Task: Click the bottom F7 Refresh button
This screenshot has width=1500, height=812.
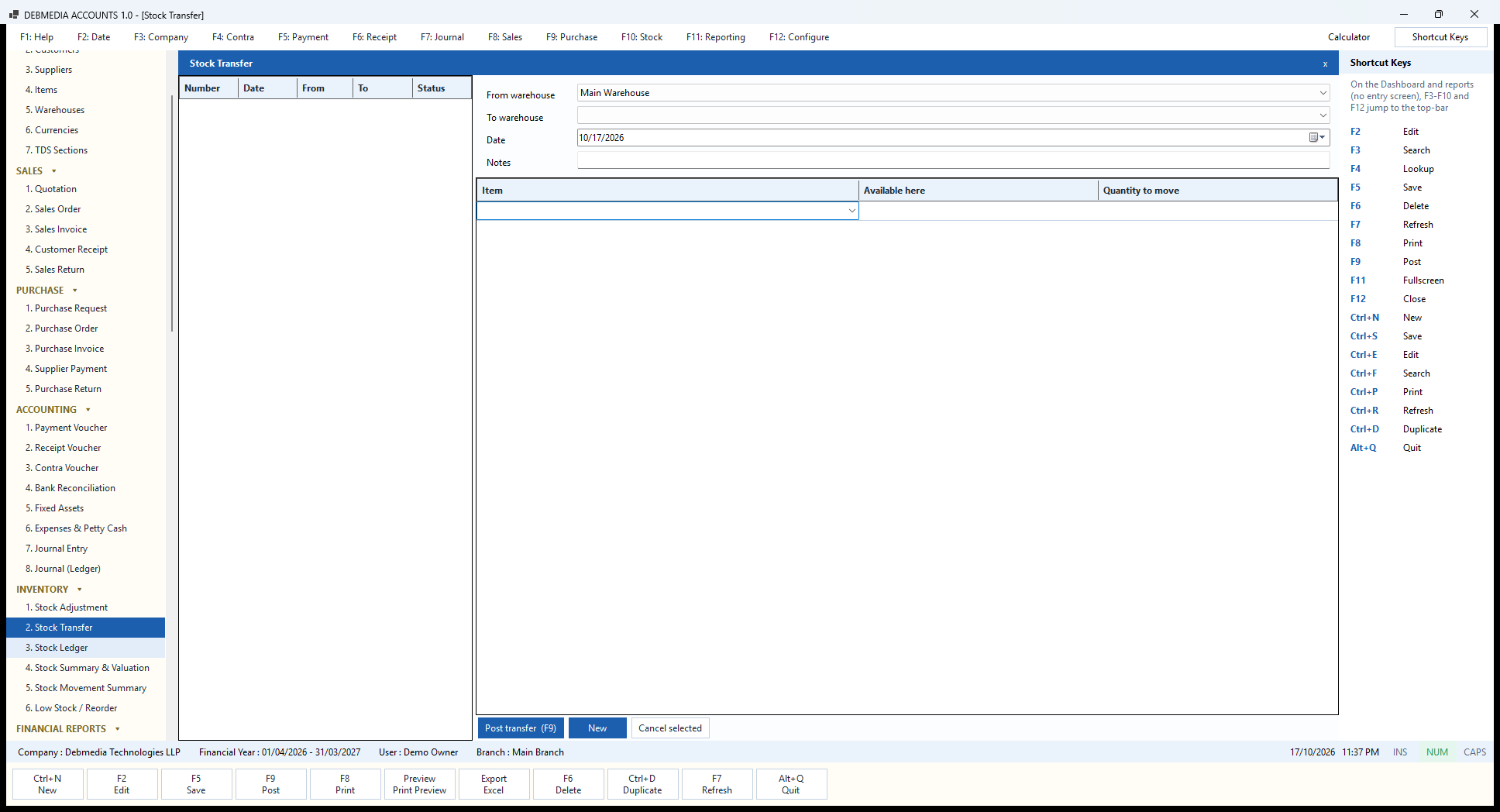Action: [717, 784]
